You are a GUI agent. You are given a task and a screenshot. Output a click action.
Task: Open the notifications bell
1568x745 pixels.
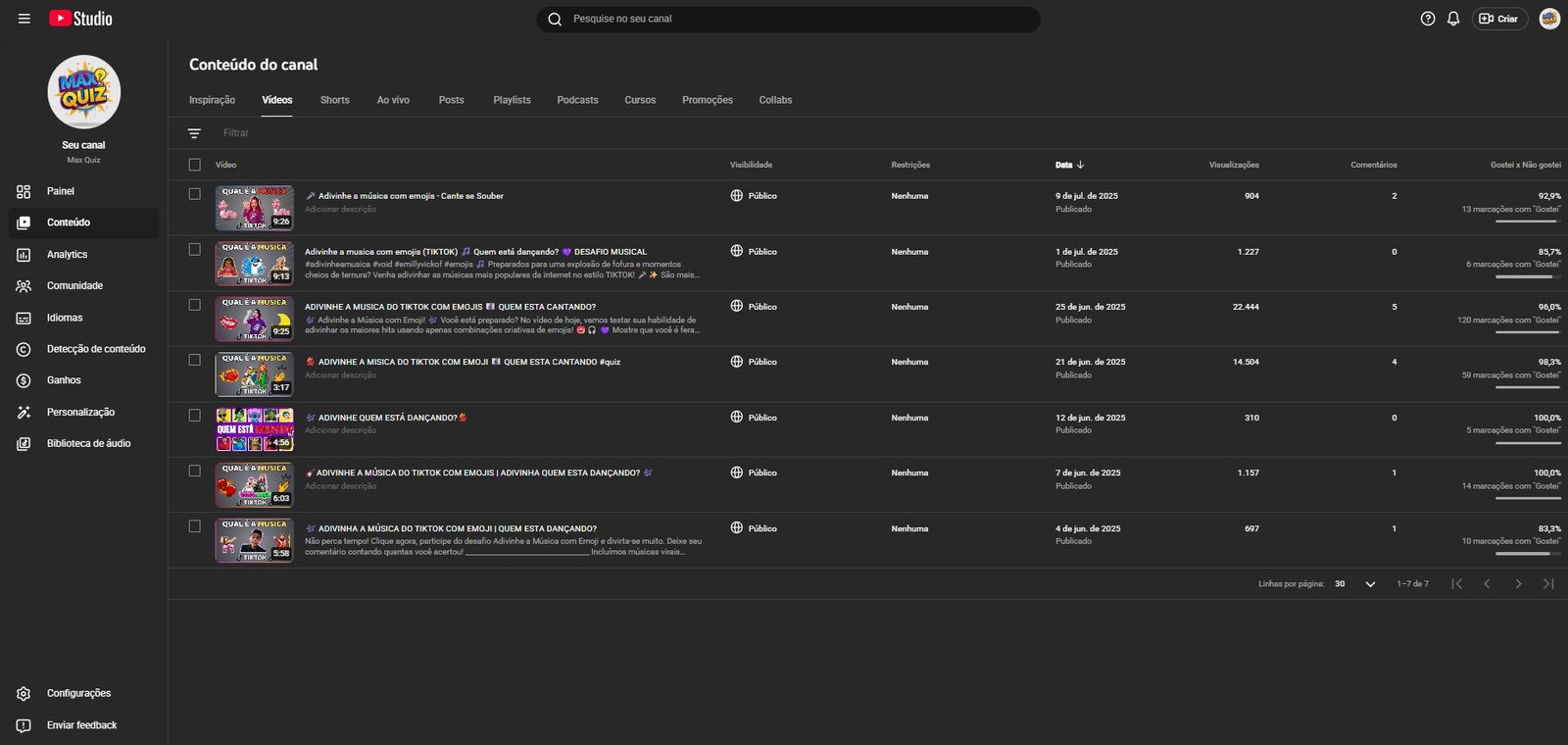point(1453,19)
